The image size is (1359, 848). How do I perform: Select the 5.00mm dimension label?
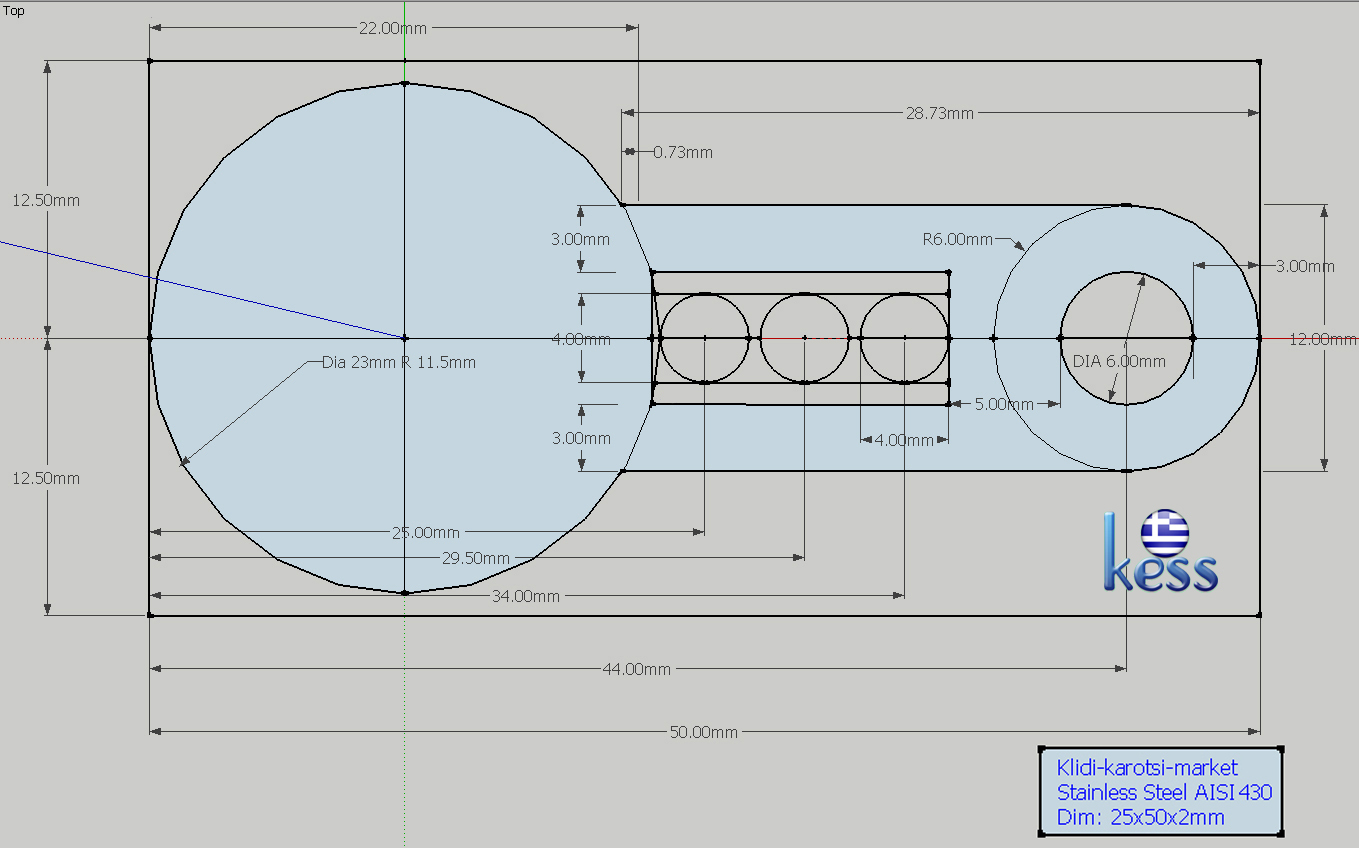(x=1004, y=404)
